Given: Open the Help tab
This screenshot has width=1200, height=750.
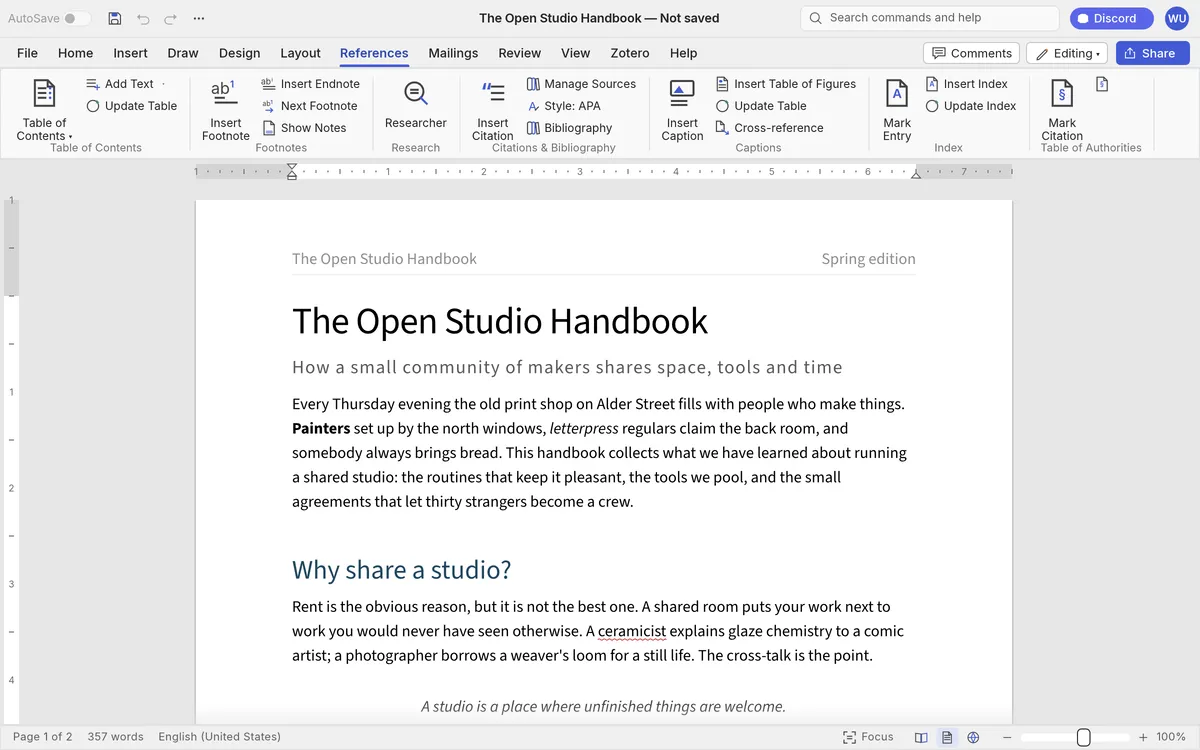Looking at the screenshot, I should [683, 53].
